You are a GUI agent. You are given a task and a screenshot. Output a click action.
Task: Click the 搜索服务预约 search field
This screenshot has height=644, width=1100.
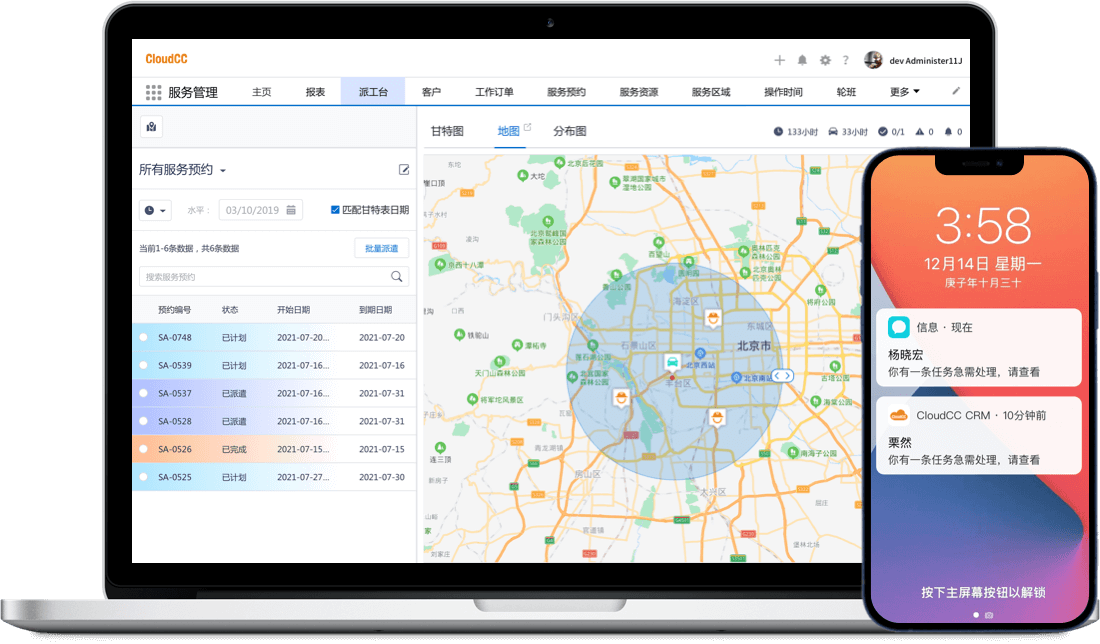(265, 277)
